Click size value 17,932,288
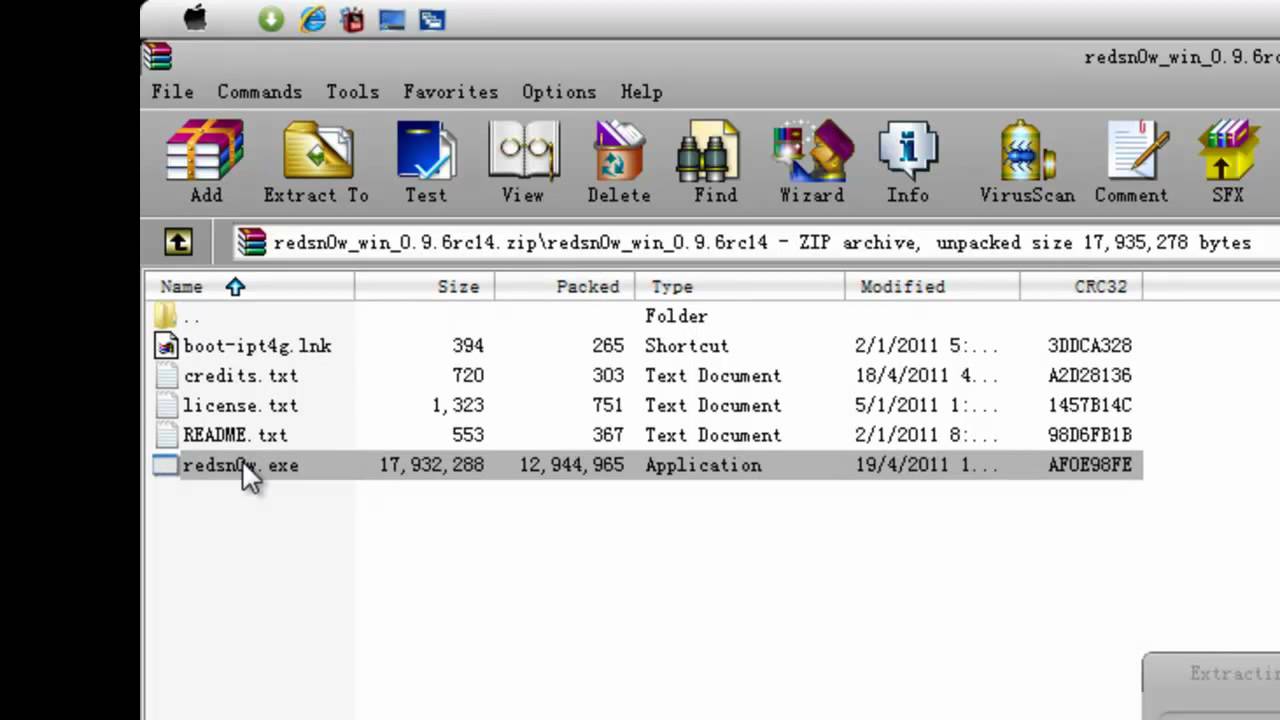This screenshot has width=1280, height=720. point(432,465)
